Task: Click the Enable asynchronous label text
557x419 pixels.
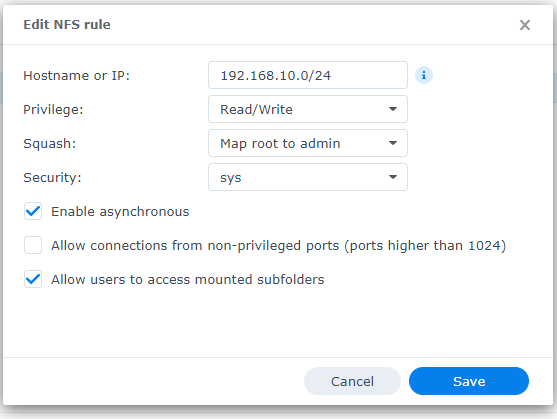Action: (x=120, y=212)
